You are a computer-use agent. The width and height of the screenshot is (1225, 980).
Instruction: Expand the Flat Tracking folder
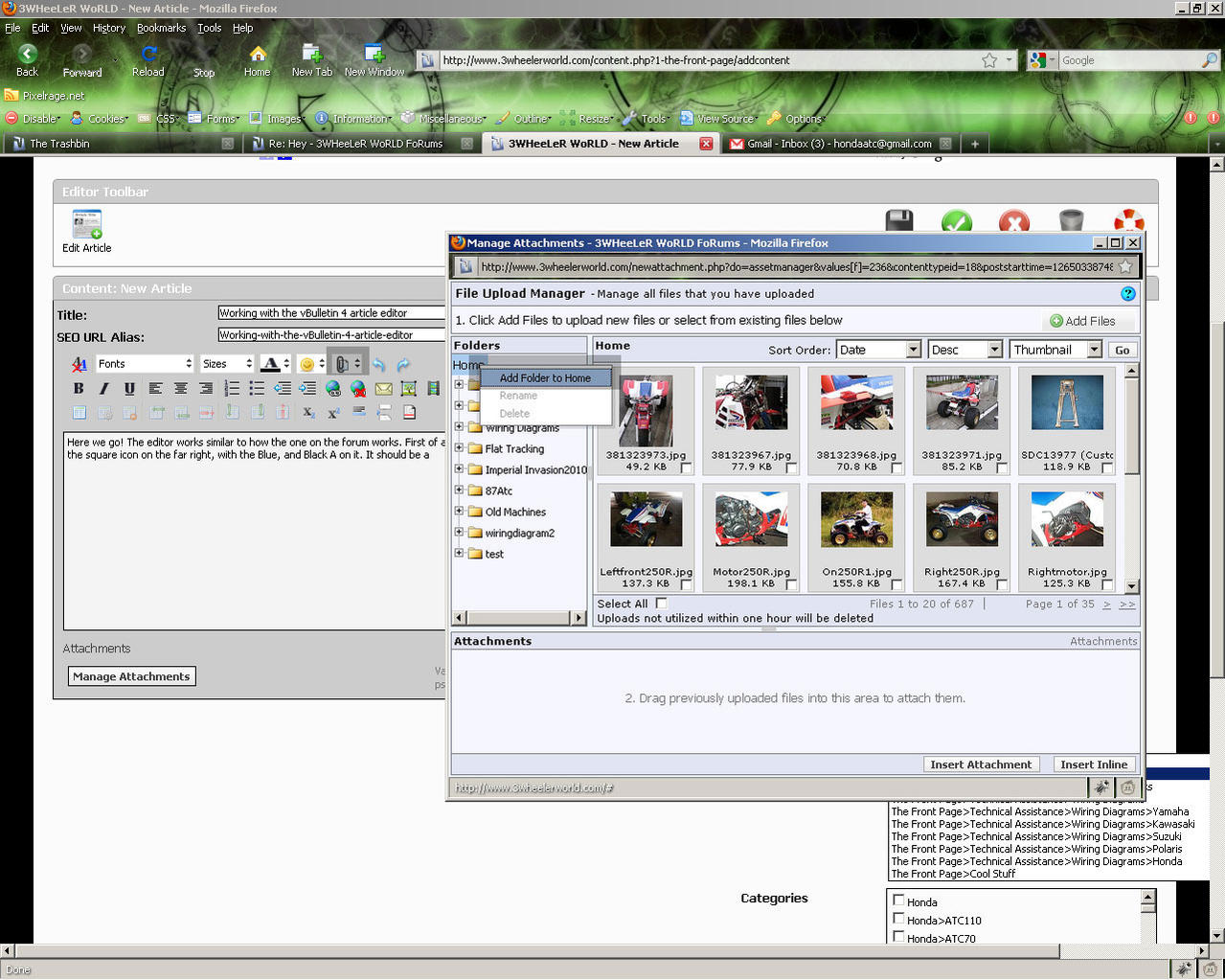(459, 448)
